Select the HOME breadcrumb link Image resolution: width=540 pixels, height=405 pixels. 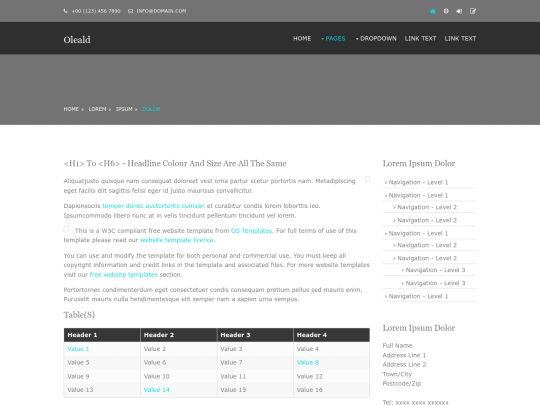point(71,109)
